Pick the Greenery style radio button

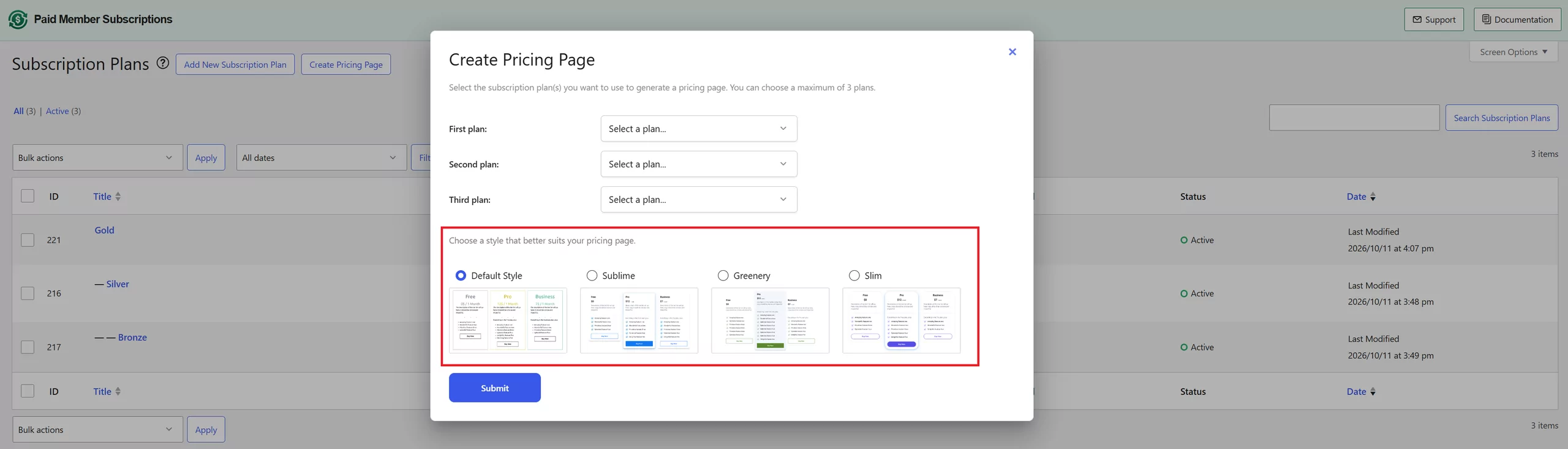pos(723,276)
